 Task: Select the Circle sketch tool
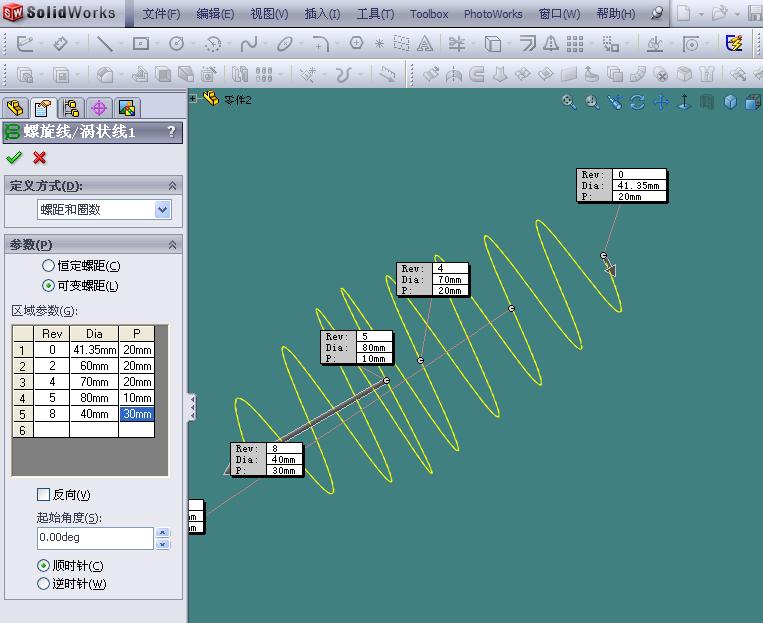pos(176,44)
